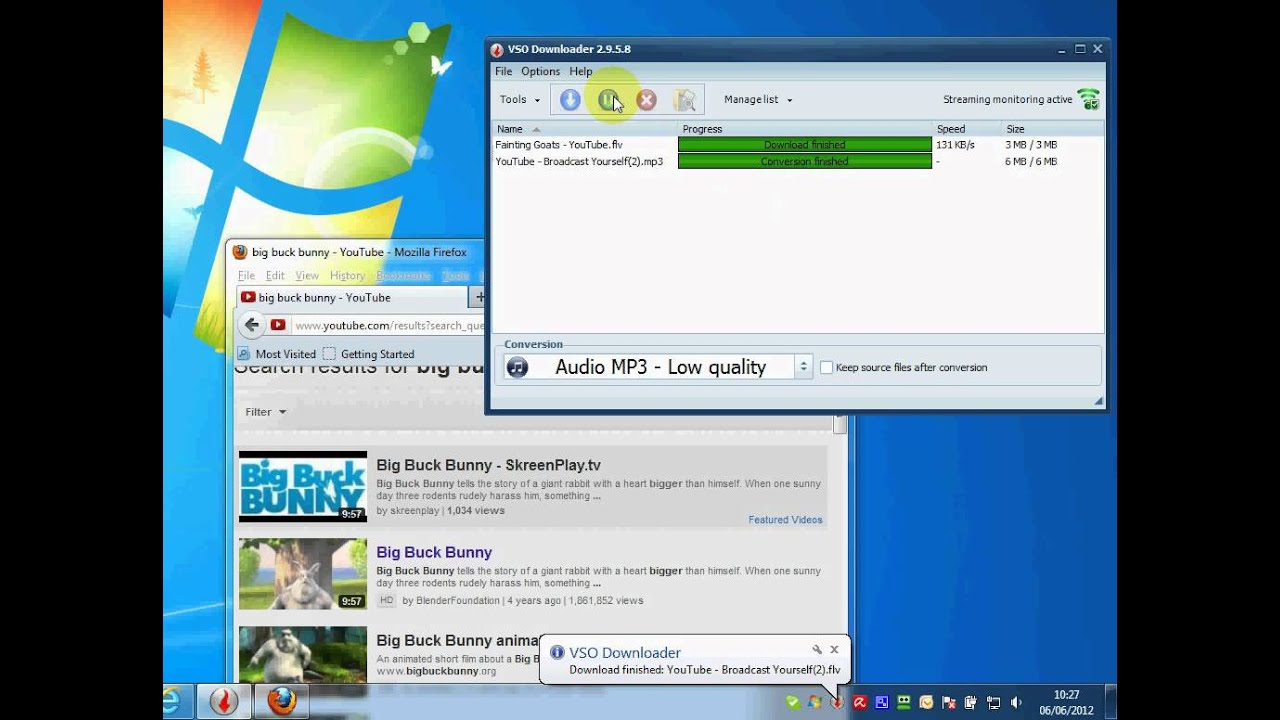Image resolution: width=1280 pixels, height=720 pixels.
Task: Open Getting Started bookmark
Action: 368,354
